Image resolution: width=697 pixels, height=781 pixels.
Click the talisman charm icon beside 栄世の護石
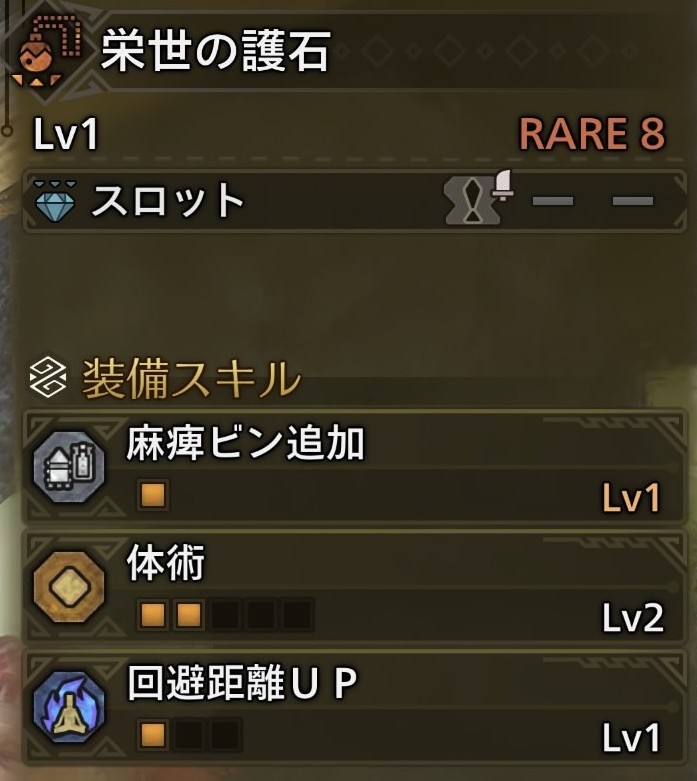pos(46,50)
